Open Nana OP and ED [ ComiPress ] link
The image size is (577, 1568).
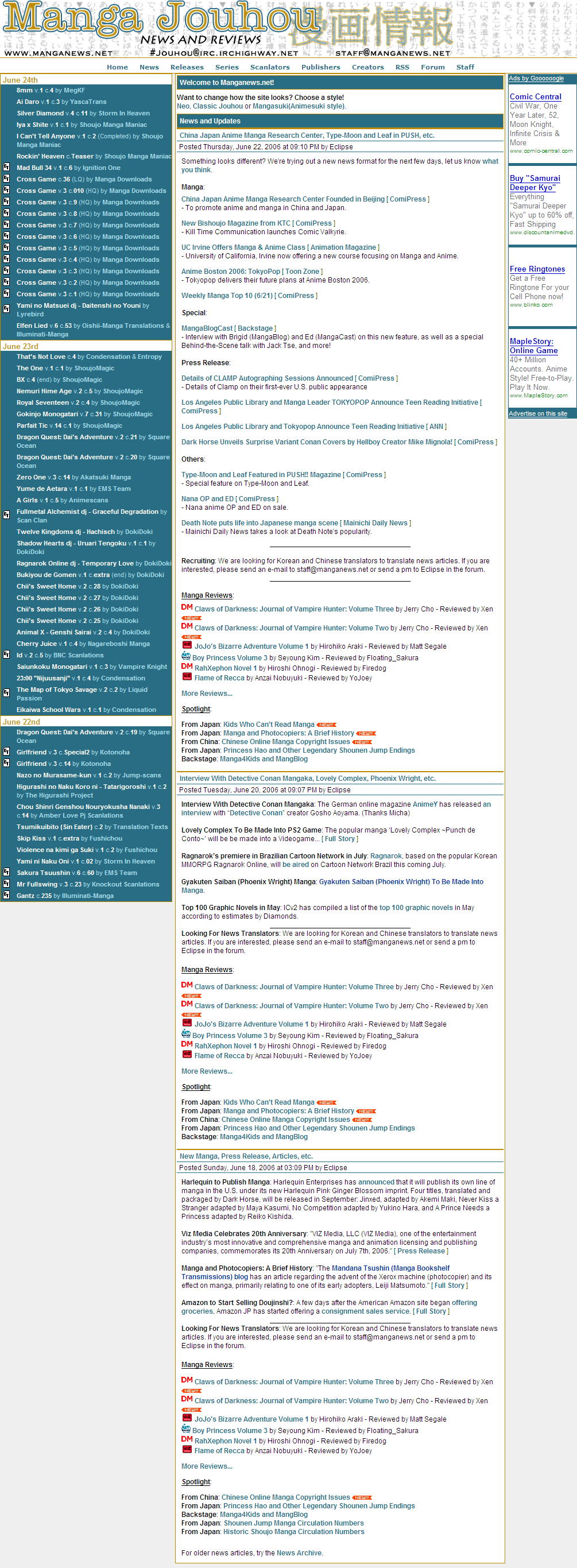[230, 498]
